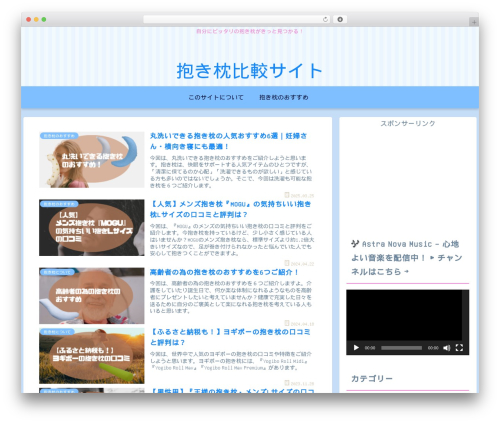Image resolution: width=500 pixels, height=423 pixels.
Task: Click the スポンサーリンク sidebar label
Action: pos(408,123)
